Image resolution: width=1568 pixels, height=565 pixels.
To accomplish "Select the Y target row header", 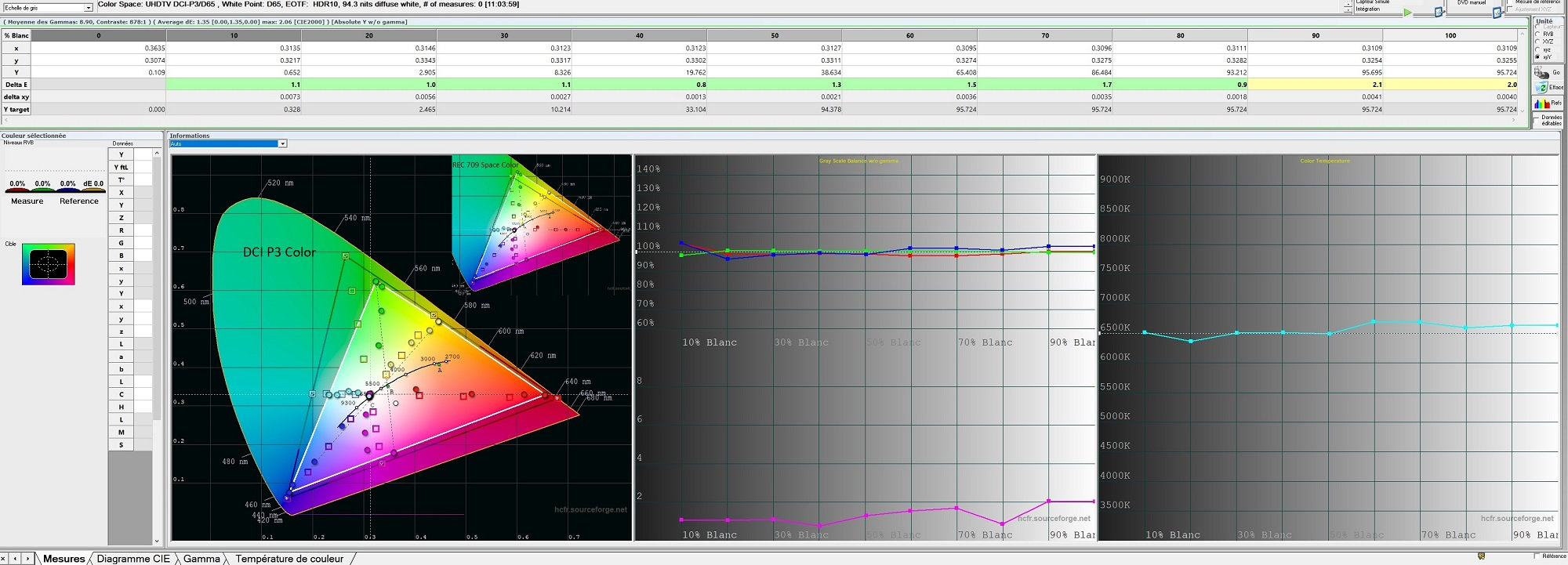I will [x=16, y=110].
